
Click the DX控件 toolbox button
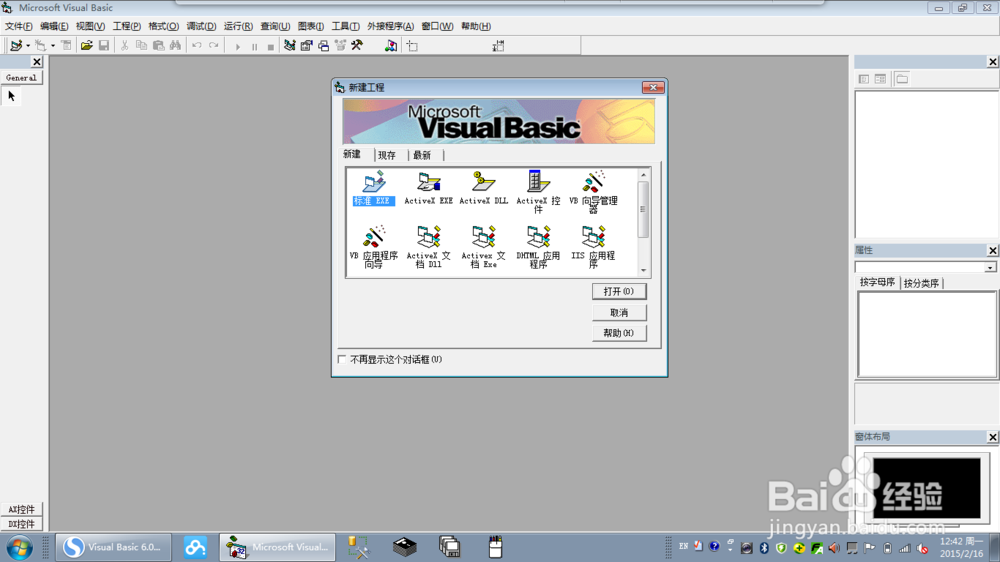click(x=21, y=524)
